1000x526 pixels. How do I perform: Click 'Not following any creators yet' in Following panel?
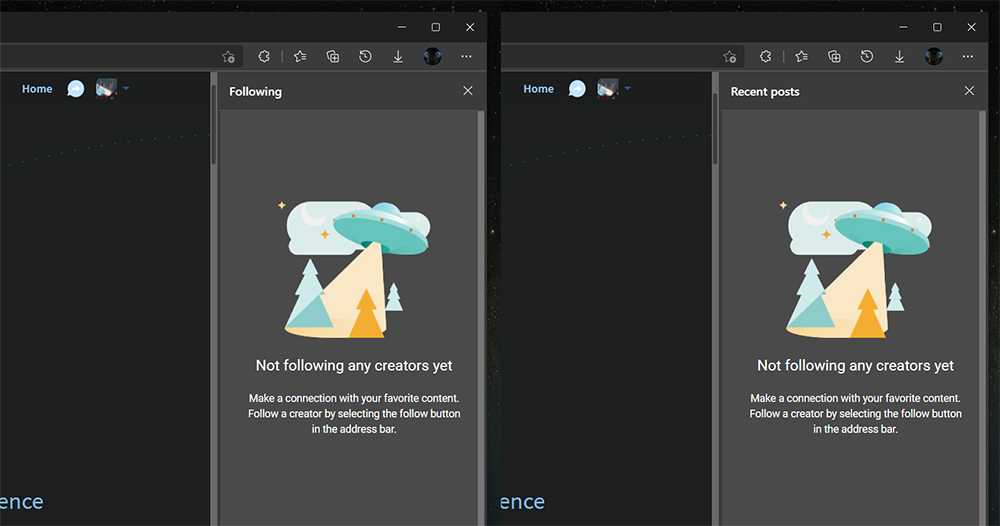(354, 365)
